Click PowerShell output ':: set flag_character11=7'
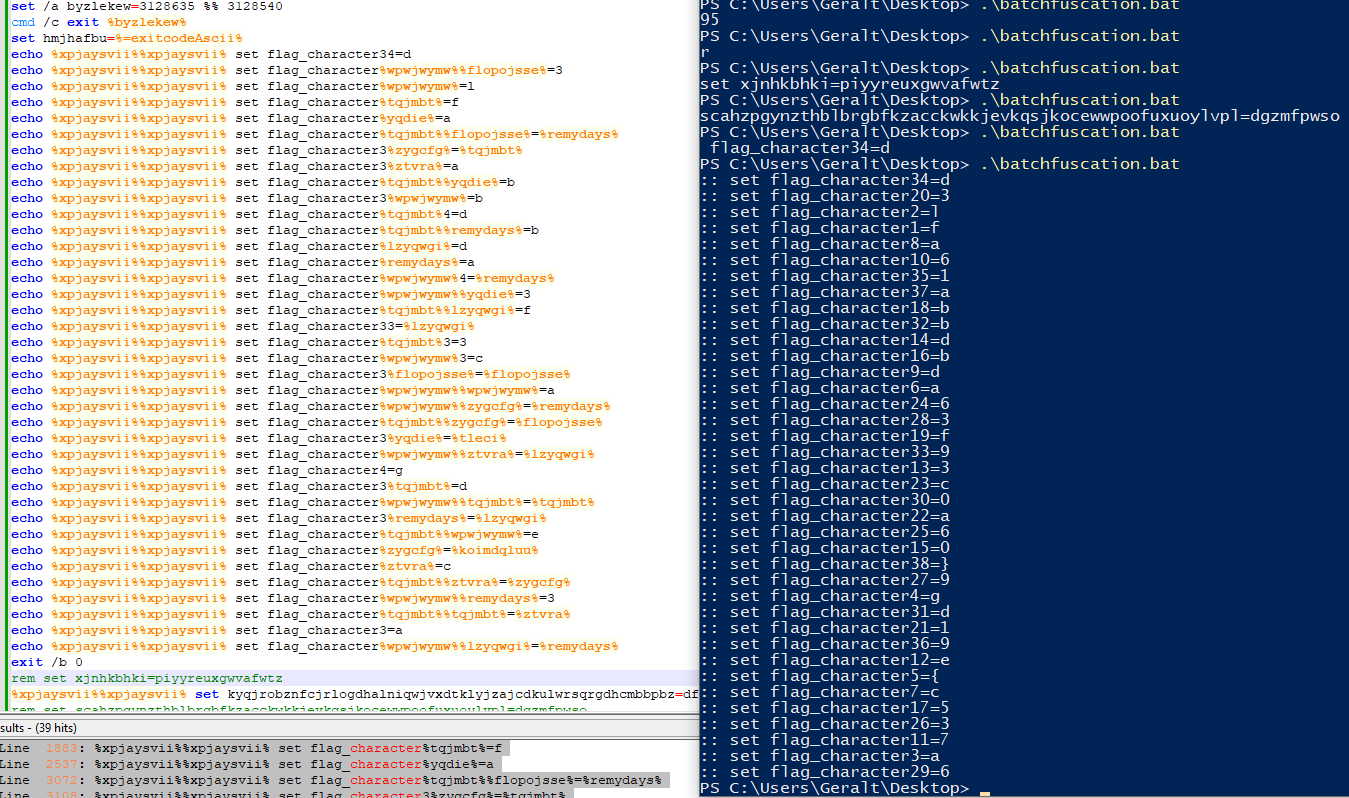The image size is (1349, 798). click(x=826, y=740)
